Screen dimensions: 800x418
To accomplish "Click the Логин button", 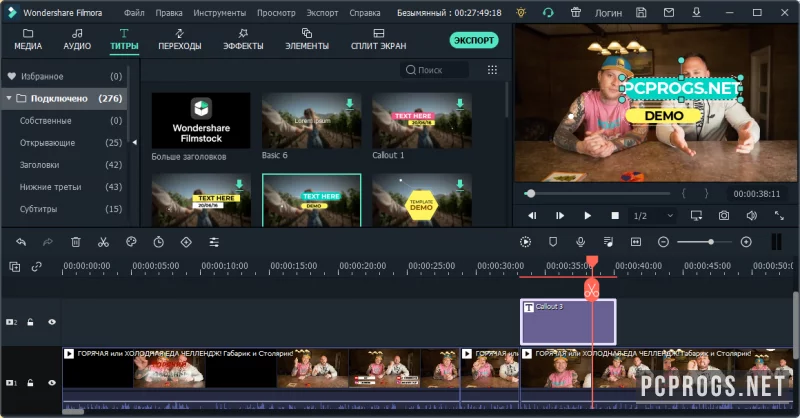I will tap(608, 13).
